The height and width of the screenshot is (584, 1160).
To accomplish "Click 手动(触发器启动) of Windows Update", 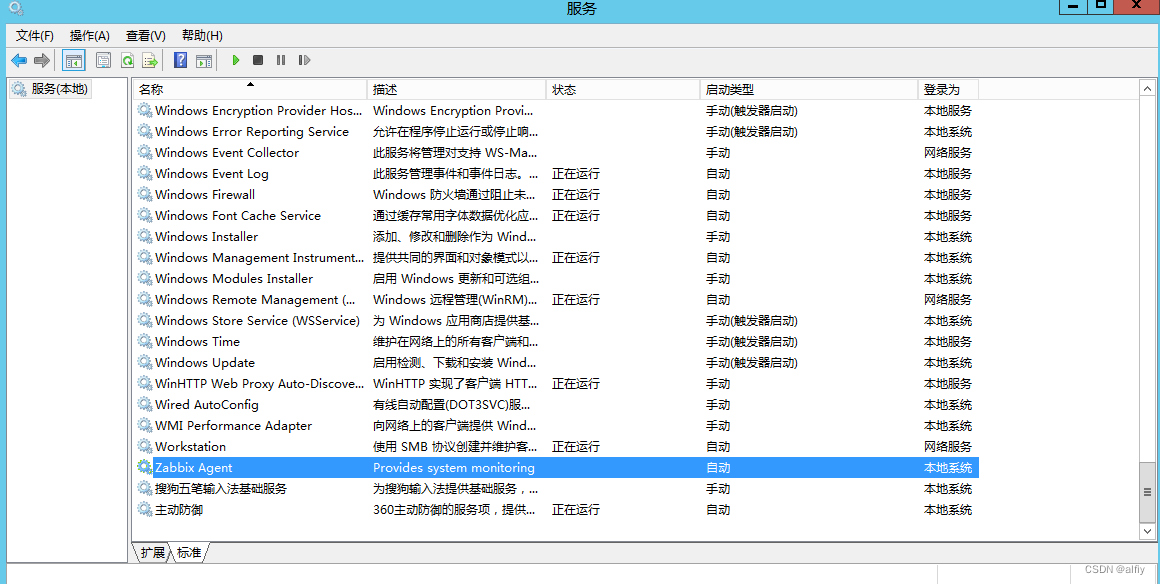I will (752, 363).
